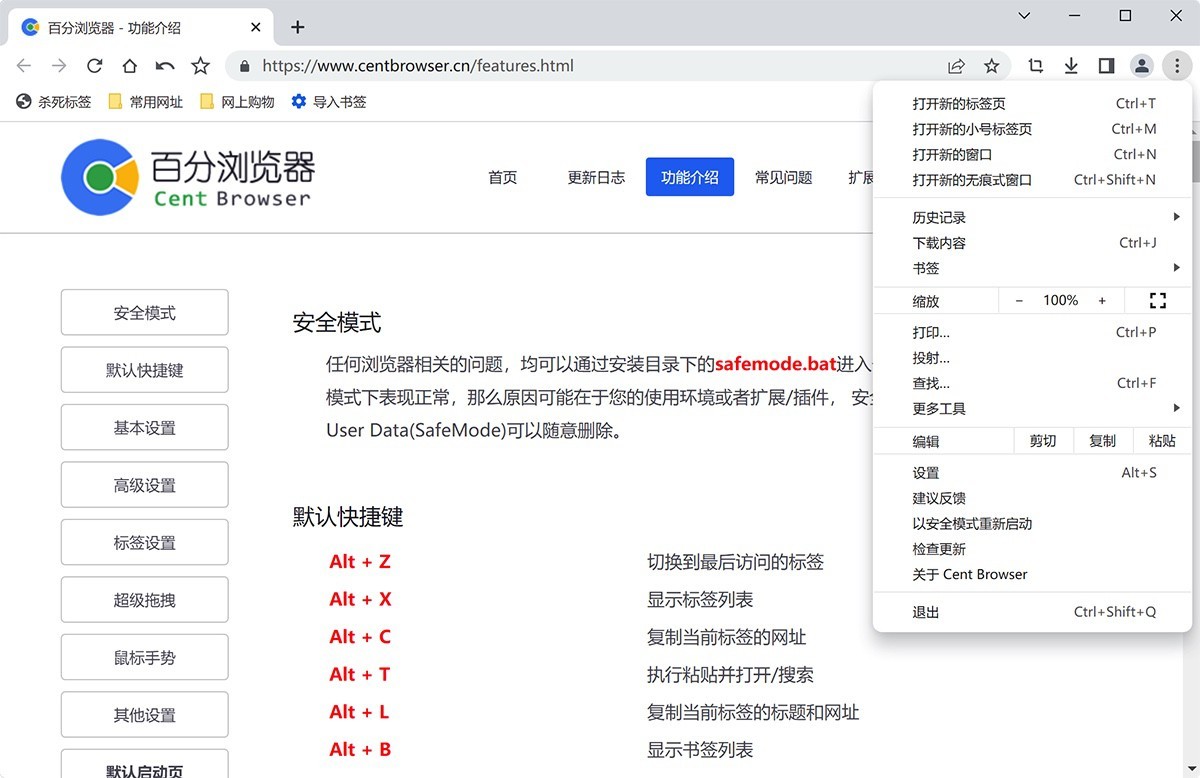The image size is (1200, 778).
Task: Click the share page icon in address bar
Action: pyautogui.click(x=956, y=66)
